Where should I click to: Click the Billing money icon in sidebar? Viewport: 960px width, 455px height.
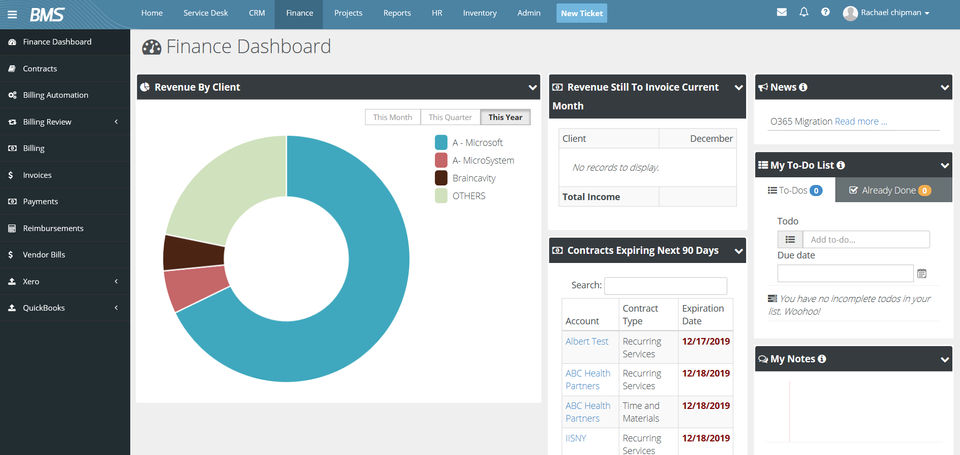(12, 148)
